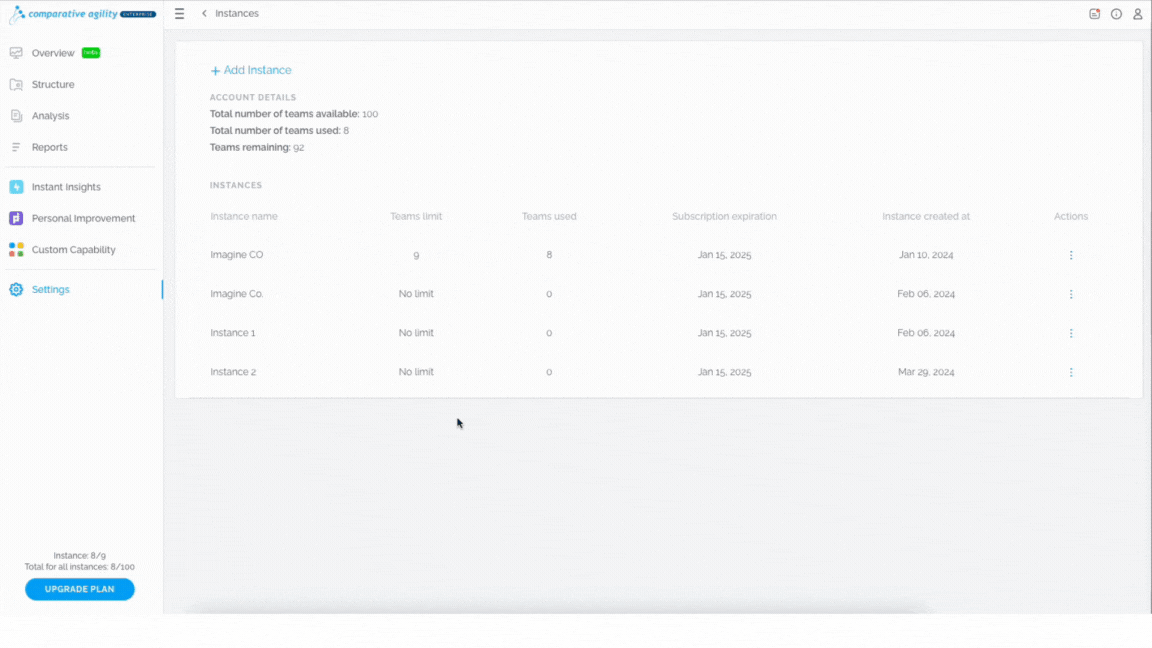Click the Comparative Agility logo
The image size is (1152, 648).
coord(82,14)
